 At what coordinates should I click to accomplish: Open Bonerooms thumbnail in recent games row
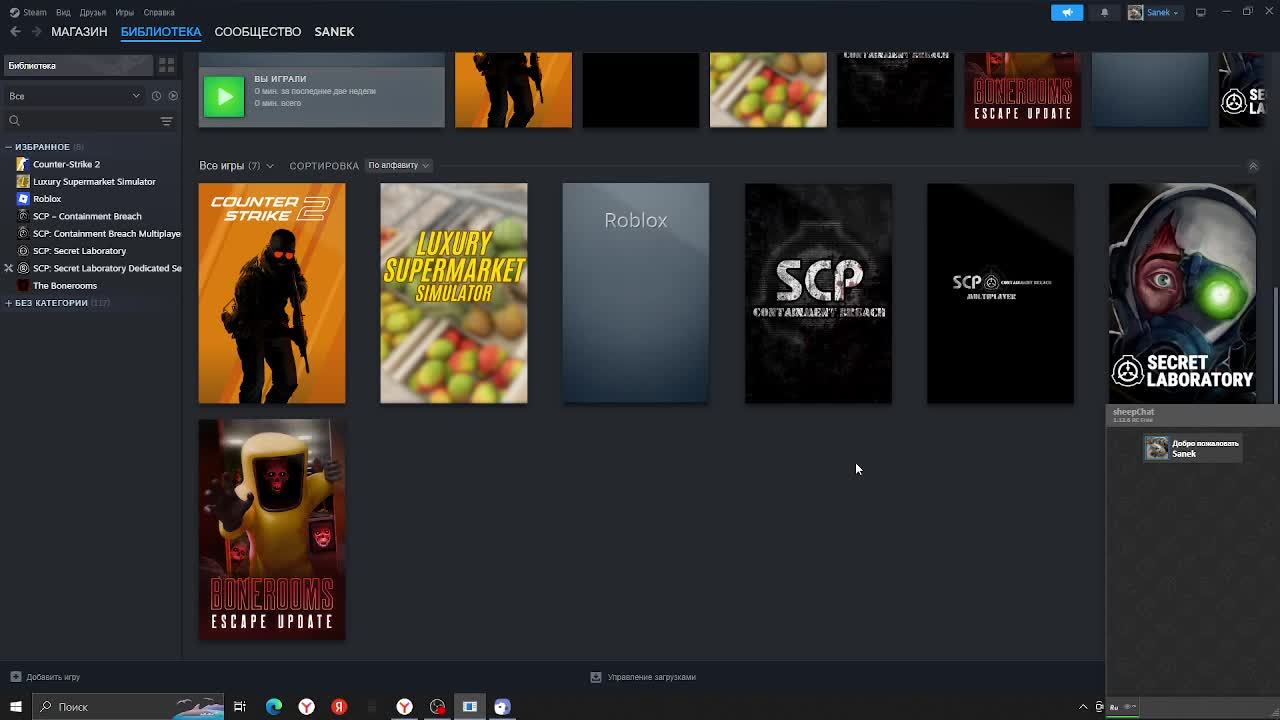(x=1022, y=90)
